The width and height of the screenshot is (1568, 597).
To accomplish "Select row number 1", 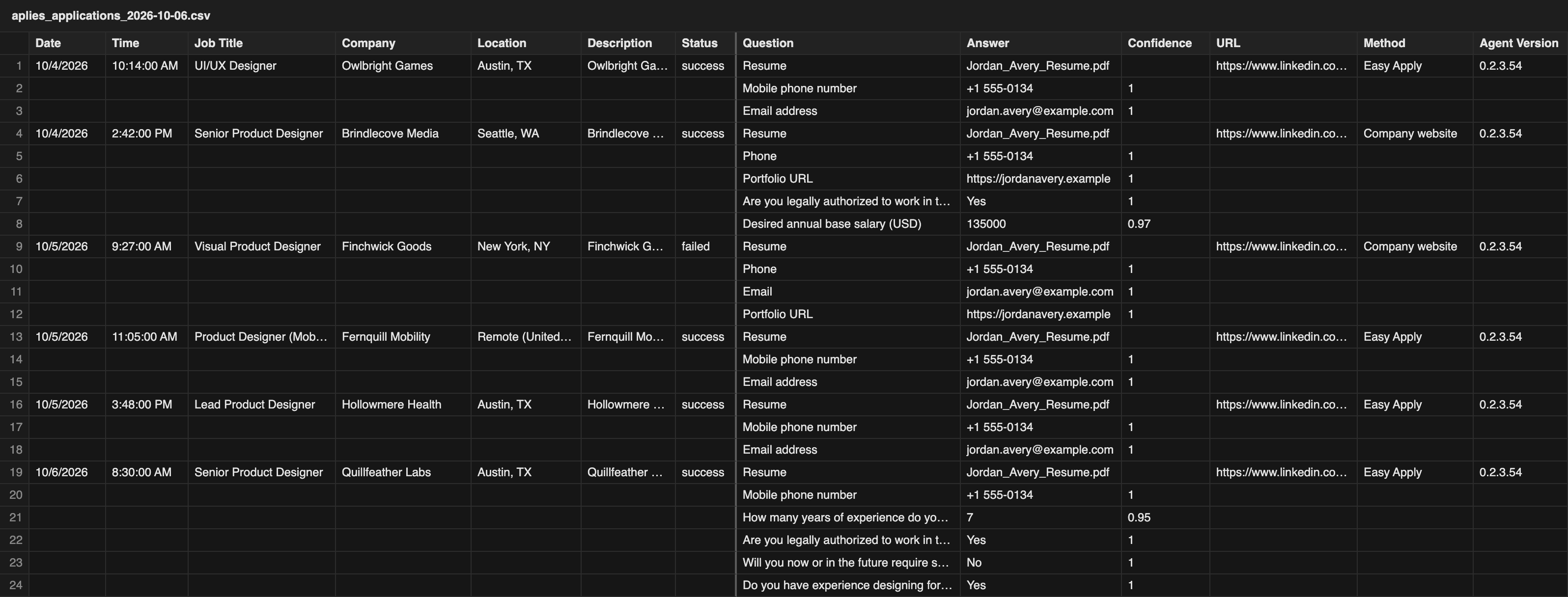I will tap(15, 66).
